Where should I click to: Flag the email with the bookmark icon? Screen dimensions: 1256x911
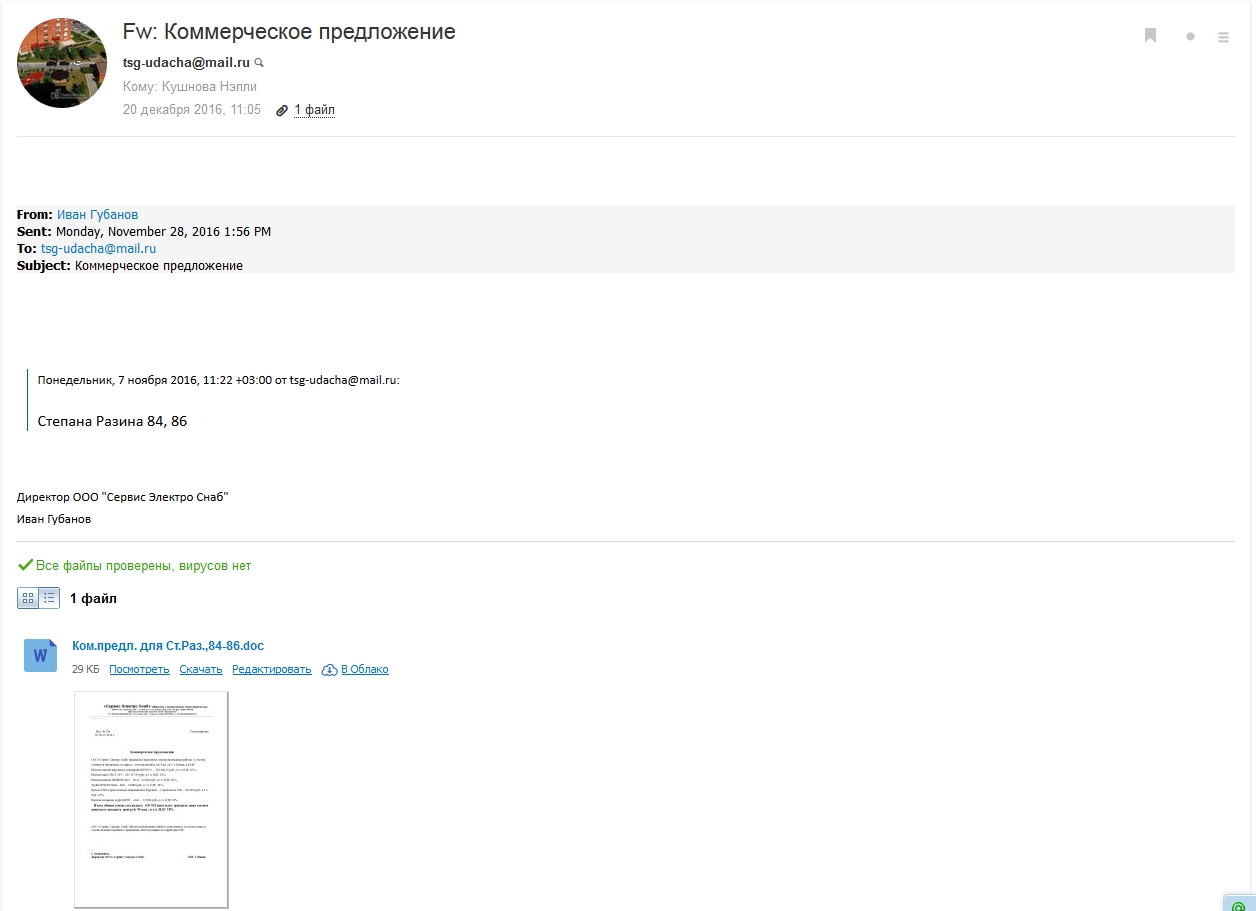pyautogui.click(x=1150, y=36)
